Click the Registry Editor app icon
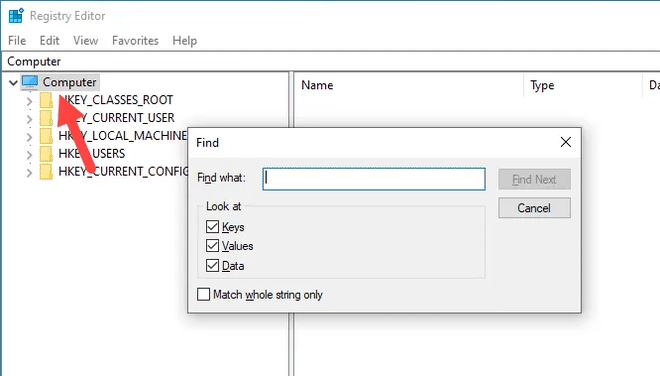This screenshot has height=376, width=660. click(x=16, y=16)
